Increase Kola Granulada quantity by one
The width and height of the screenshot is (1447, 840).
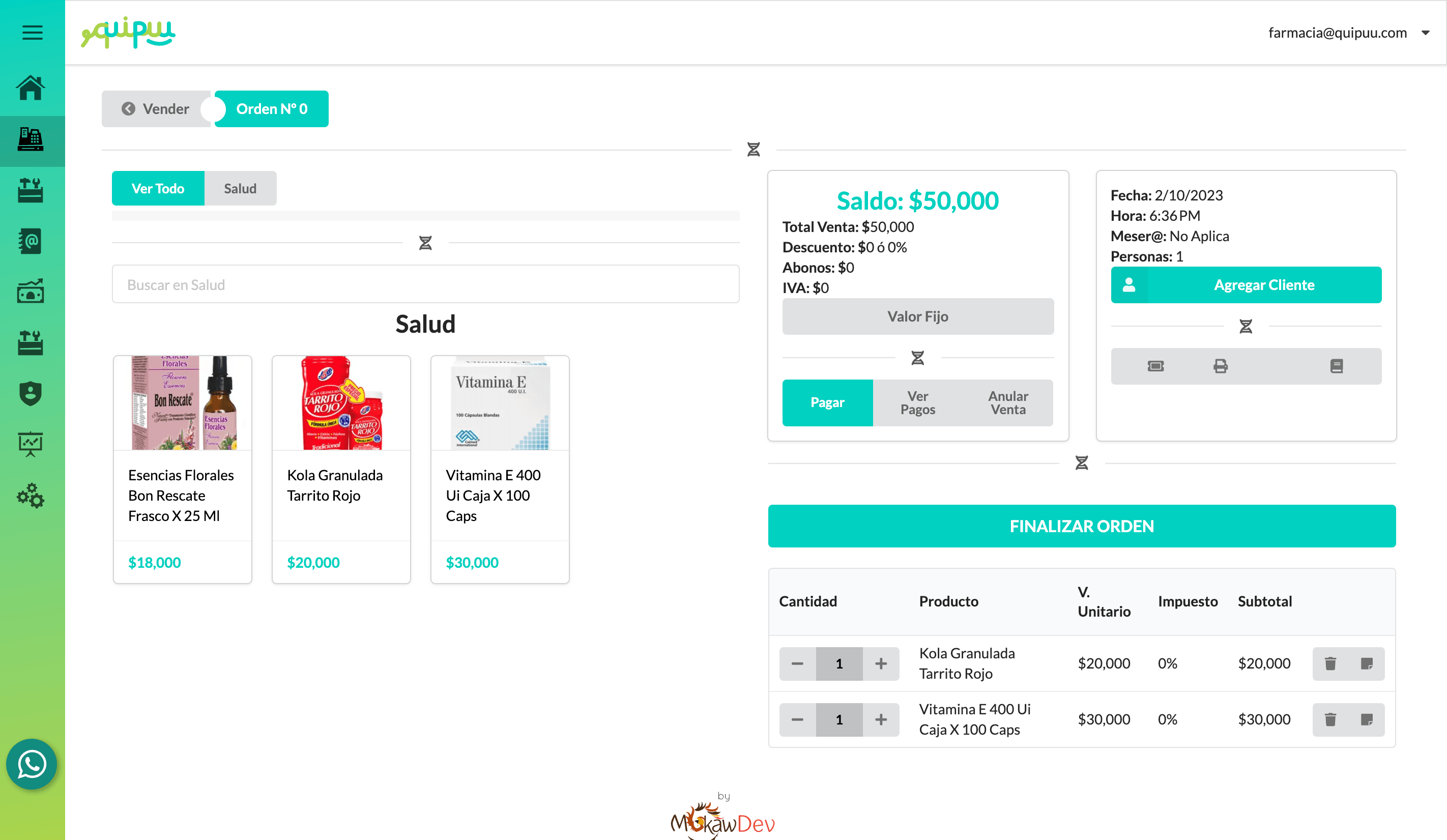click(881, 664)
